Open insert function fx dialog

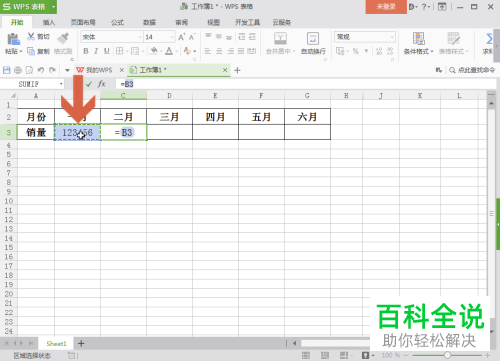tap(102, 84)
